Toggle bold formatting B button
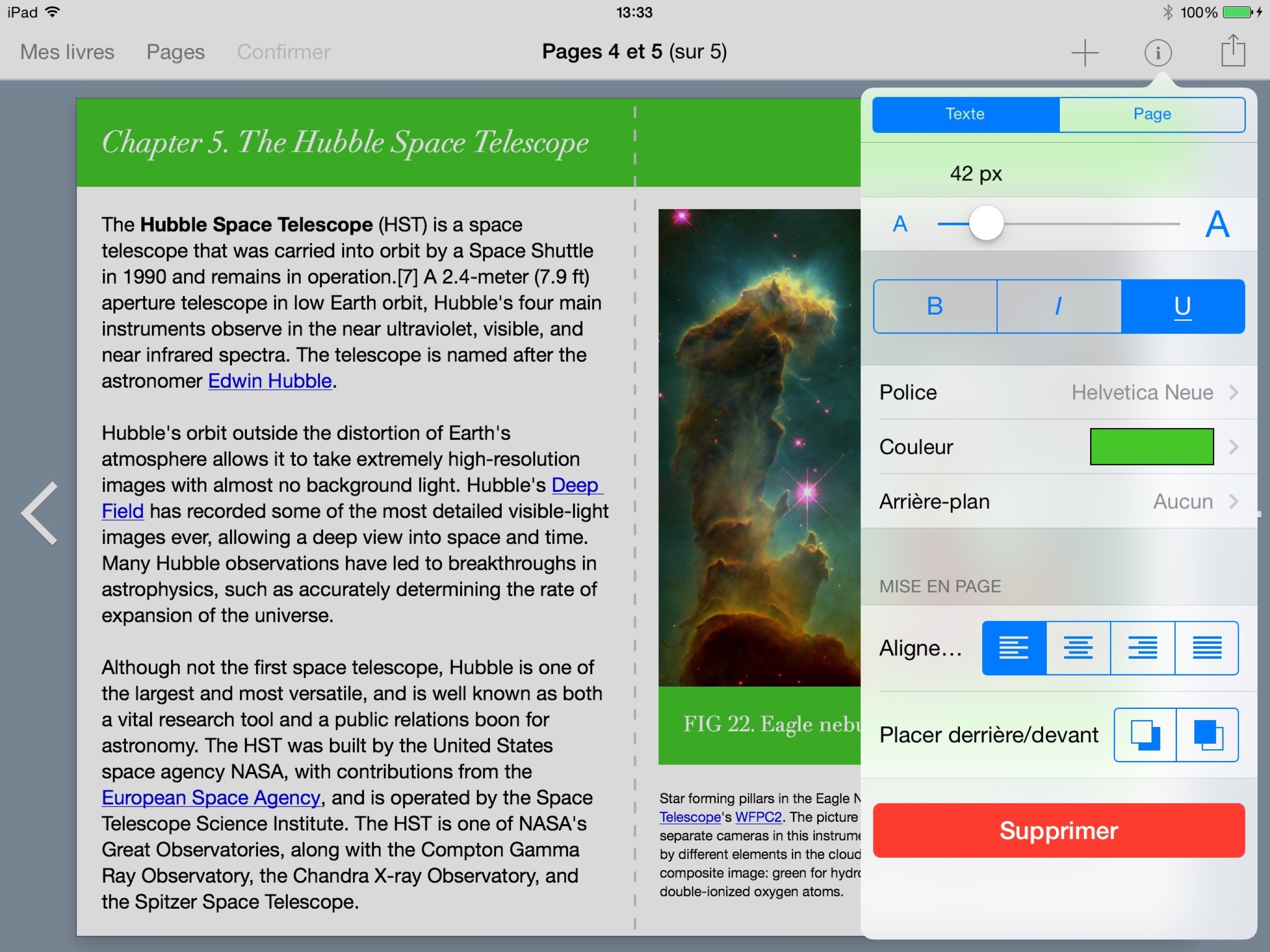 (935, 306)
